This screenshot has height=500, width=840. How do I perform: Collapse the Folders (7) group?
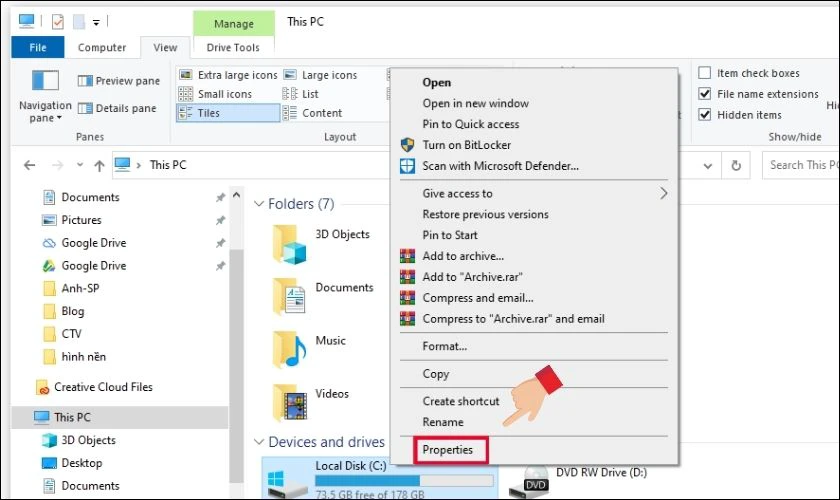pos(258,204)
